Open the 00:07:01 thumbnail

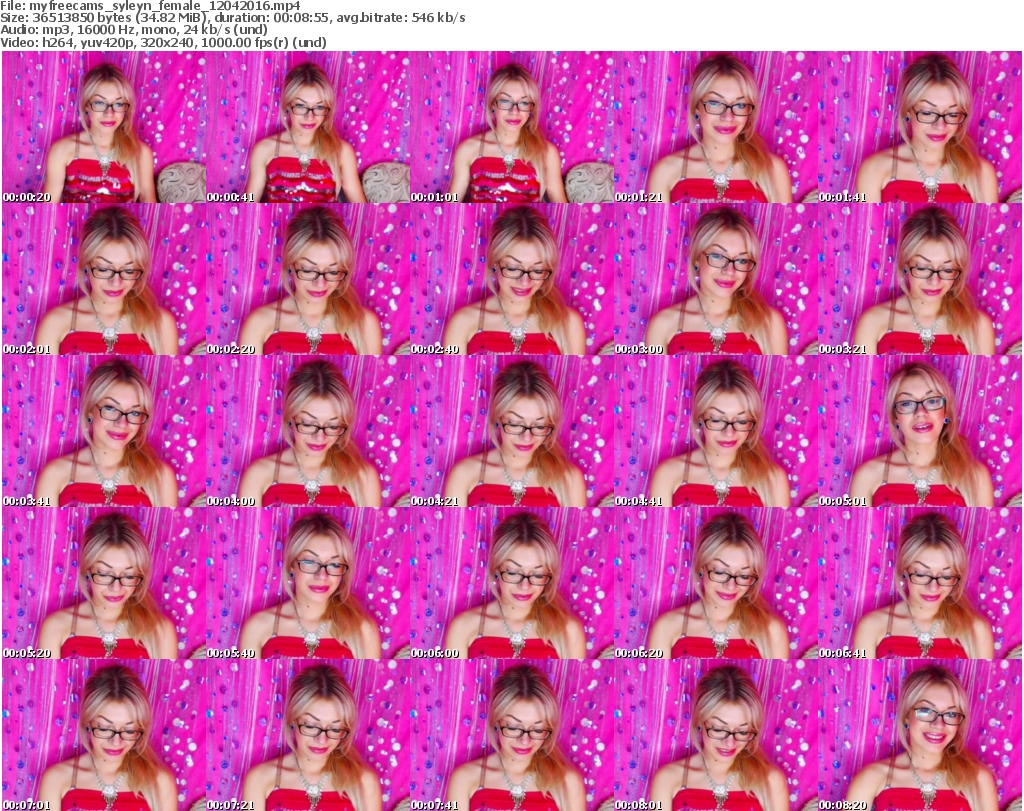104,735
